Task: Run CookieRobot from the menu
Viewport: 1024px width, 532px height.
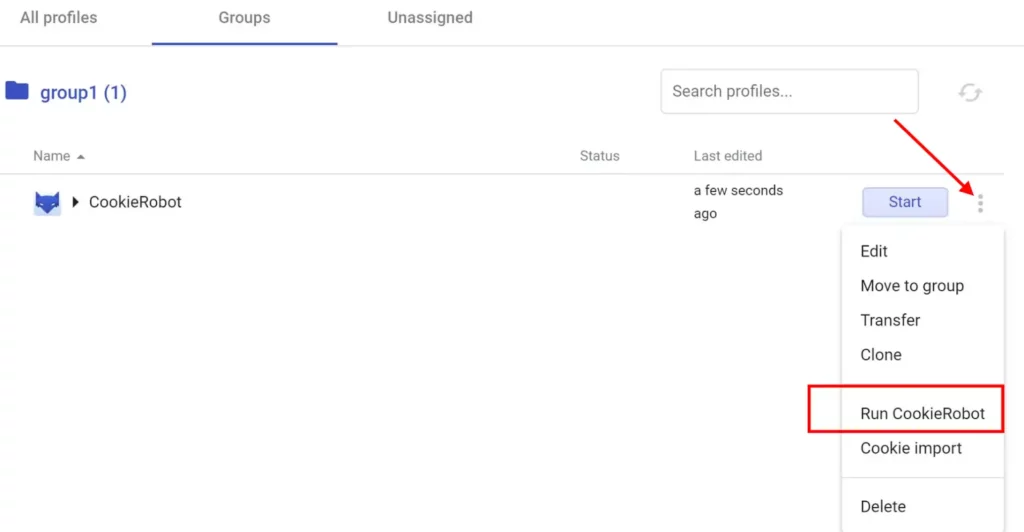Action: (x=923, y=414)
